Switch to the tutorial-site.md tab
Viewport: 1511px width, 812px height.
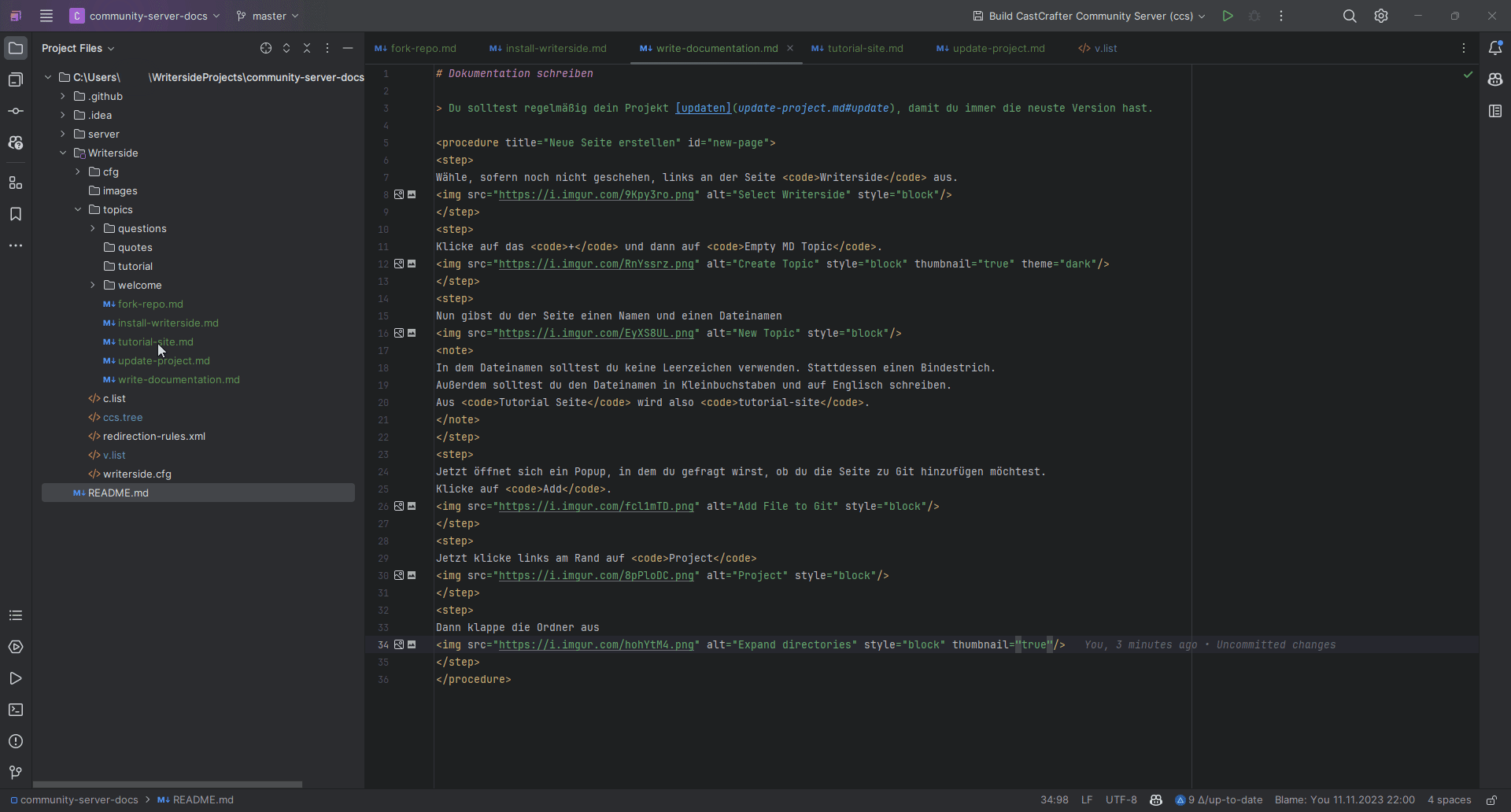864,49
